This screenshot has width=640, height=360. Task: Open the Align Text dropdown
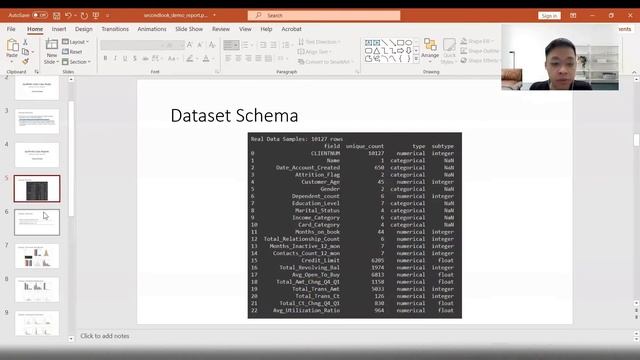[x=314, y=52]
